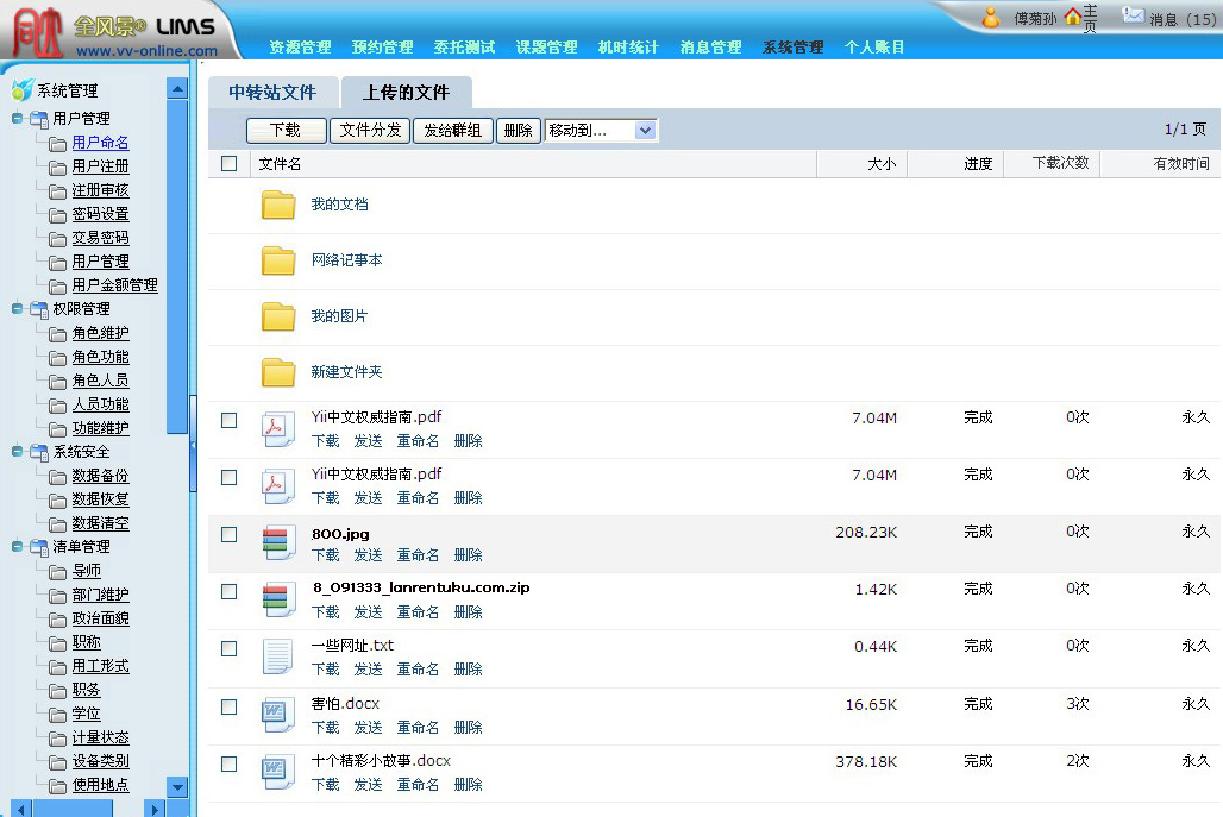Open the 我的文档 folder icon
Screen dimensions: 1223x817
pyautogui.click(x=278, y=205)
